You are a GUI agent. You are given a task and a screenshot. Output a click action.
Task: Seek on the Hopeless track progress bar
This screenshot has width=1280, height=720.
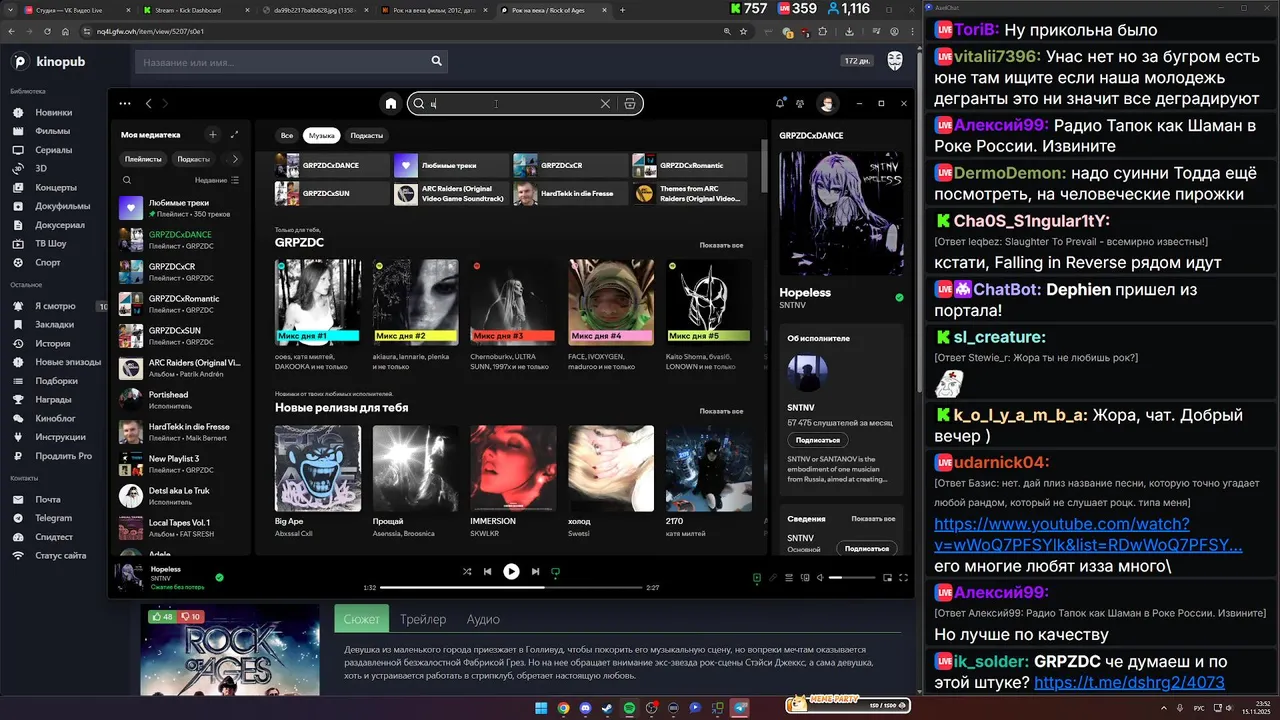(x=511, y=587)
